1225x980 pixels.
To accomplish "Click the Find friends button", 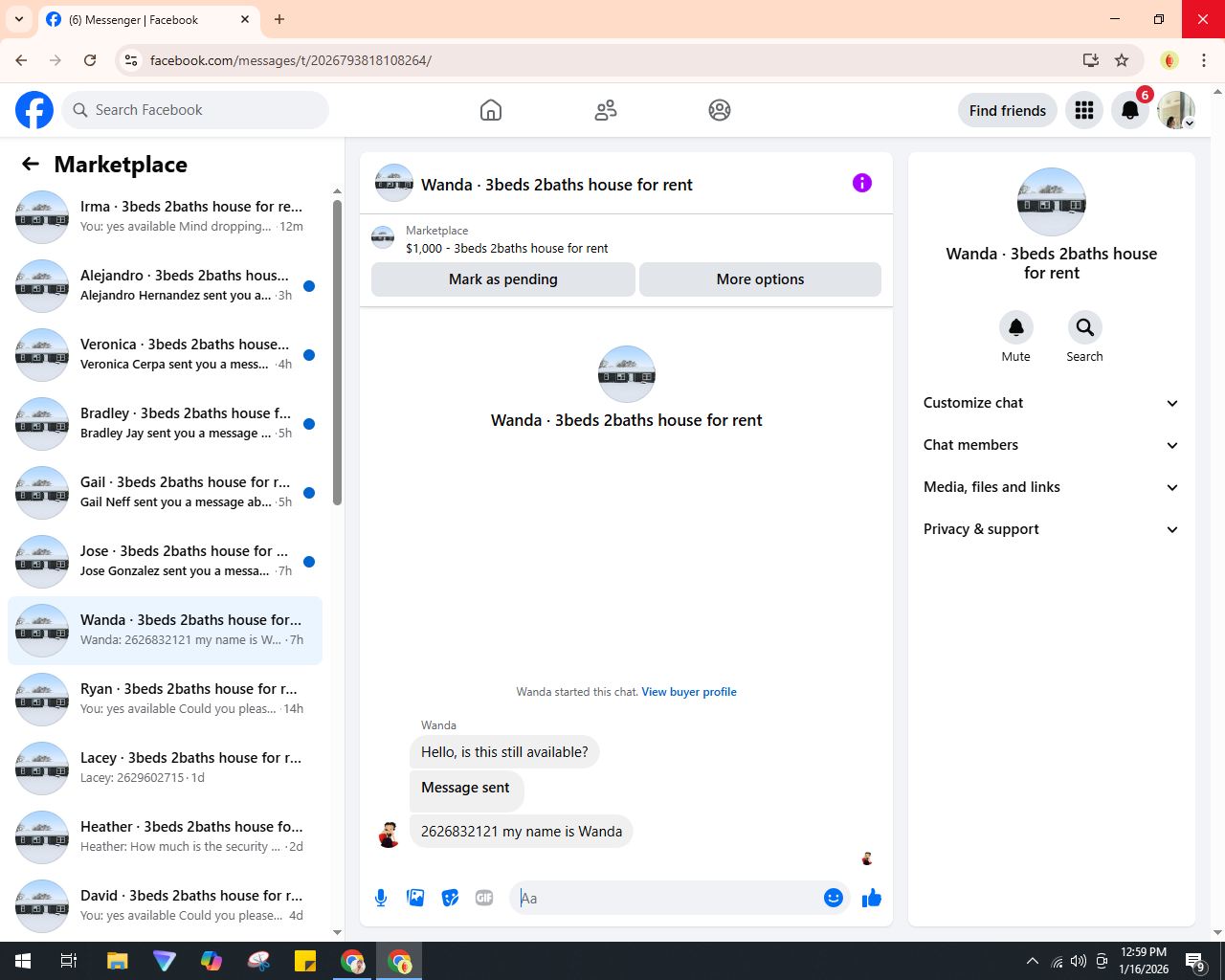I will click(x=1008, y=110).
